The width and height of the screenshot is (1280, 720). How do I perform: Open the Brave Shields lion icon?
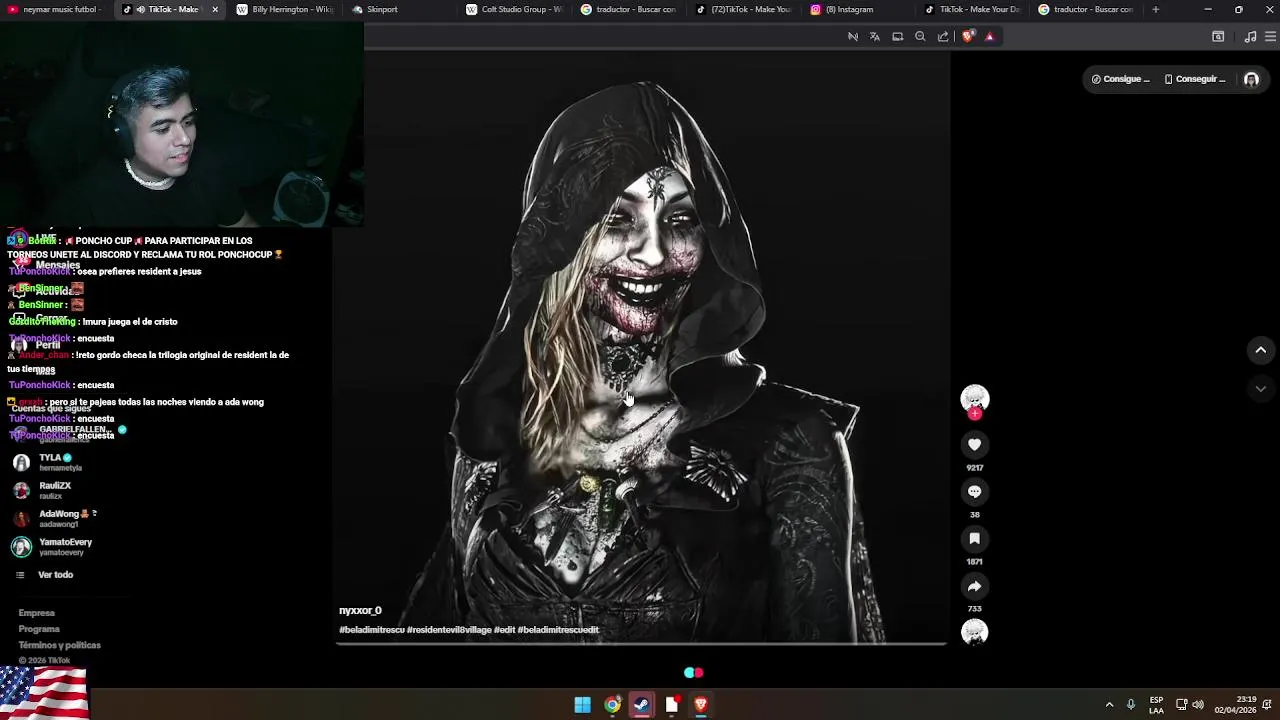click(x=968, y=36)
